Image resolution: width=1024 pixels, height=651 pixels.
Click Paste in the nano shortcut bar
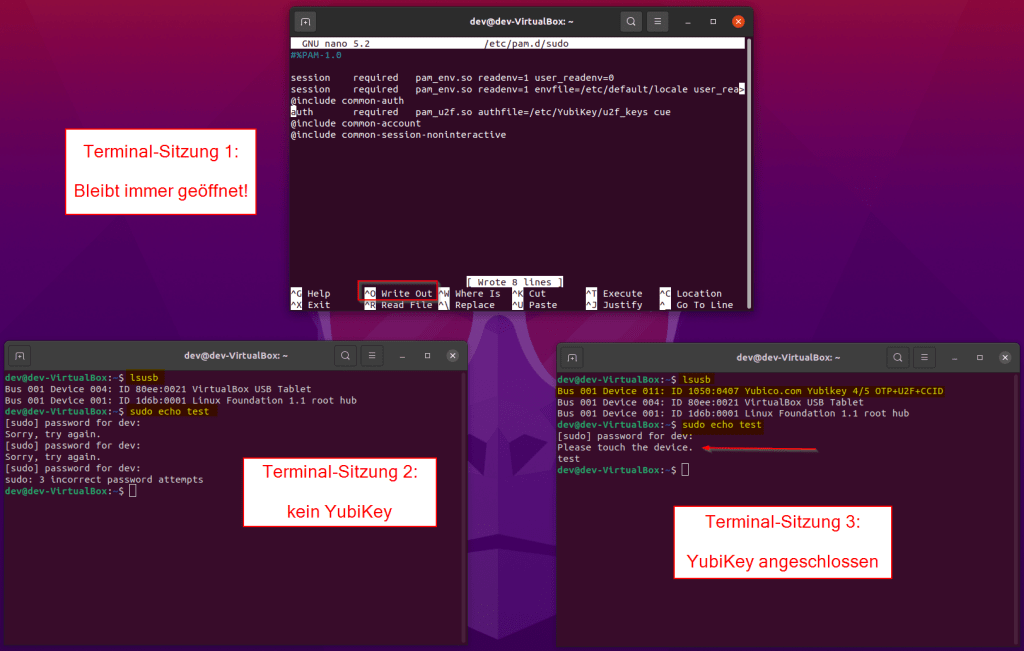(x=540, y=305)
